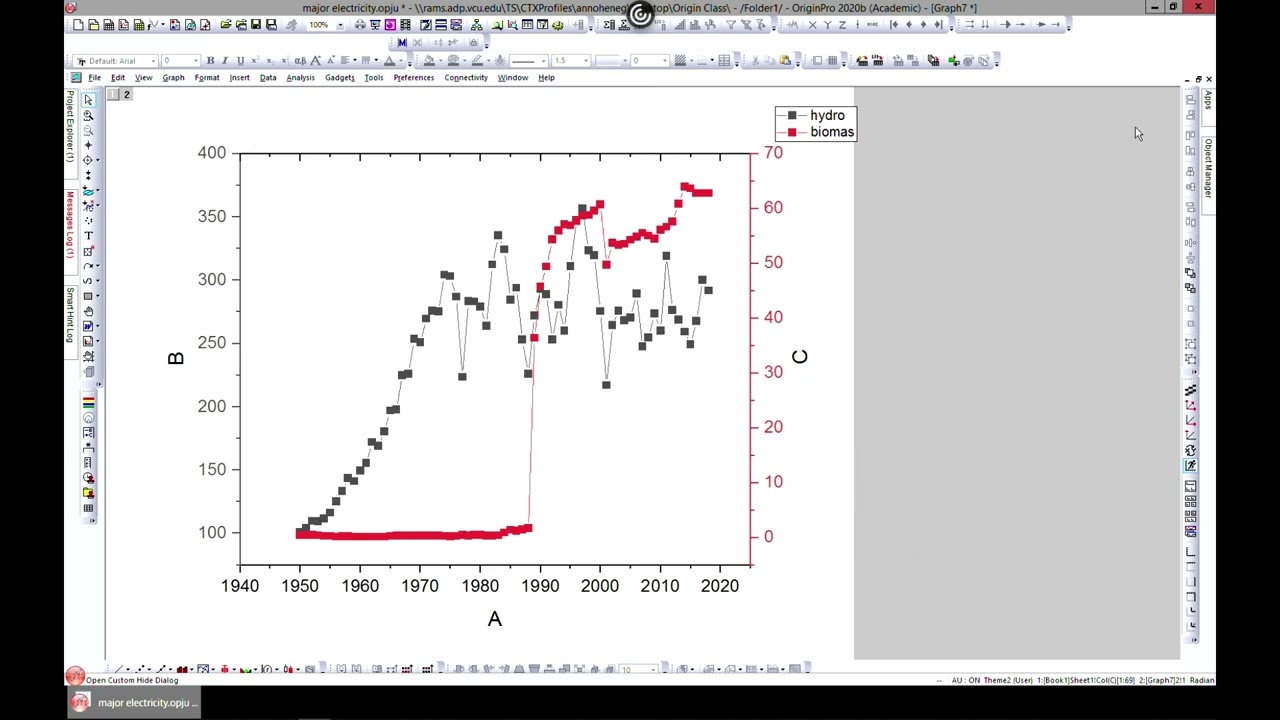
Task: Click the line color pen swatch
Action: [x=477, y=61]
